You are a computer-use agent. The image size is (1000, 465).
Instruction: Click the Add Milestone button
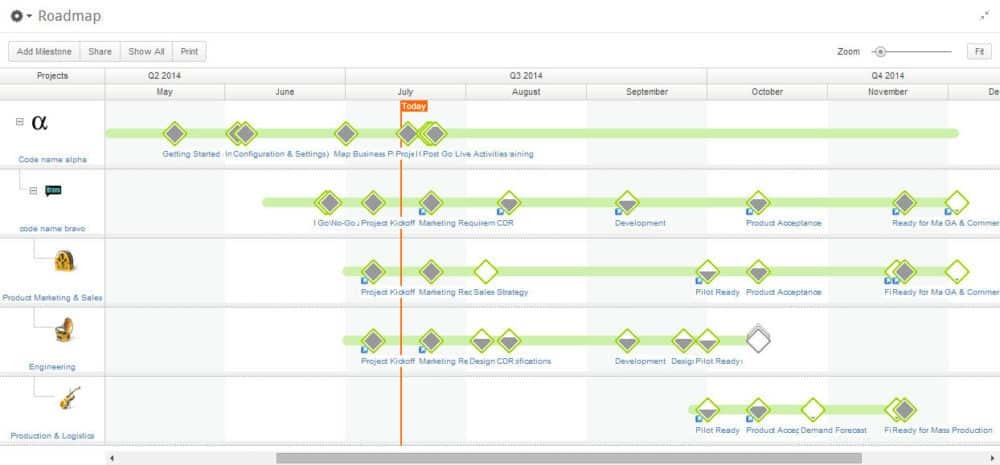pos(44,51)
